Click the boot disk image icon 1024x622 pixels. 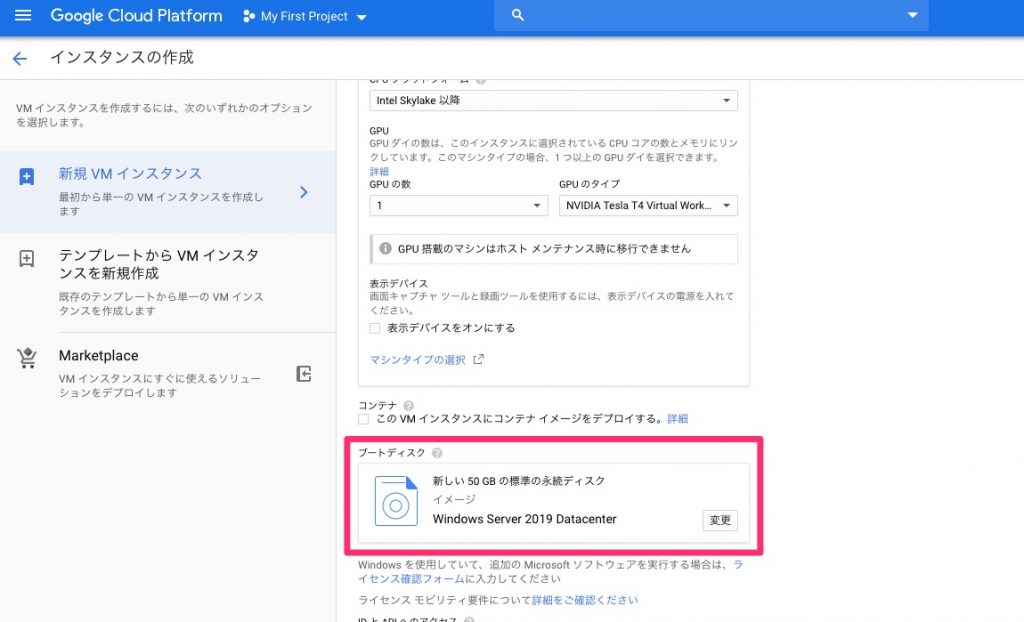395,501
